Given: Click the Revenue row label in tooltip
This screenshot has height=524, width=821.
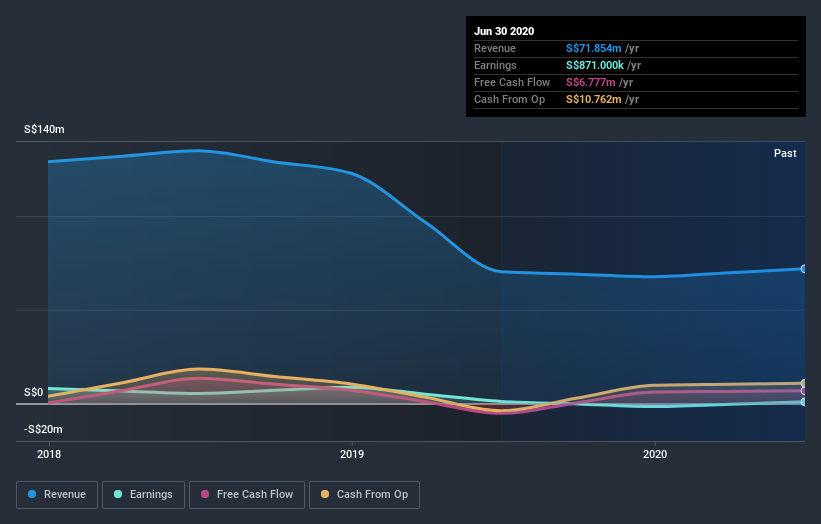Looking at the screenshot, I should pos(495,48).
